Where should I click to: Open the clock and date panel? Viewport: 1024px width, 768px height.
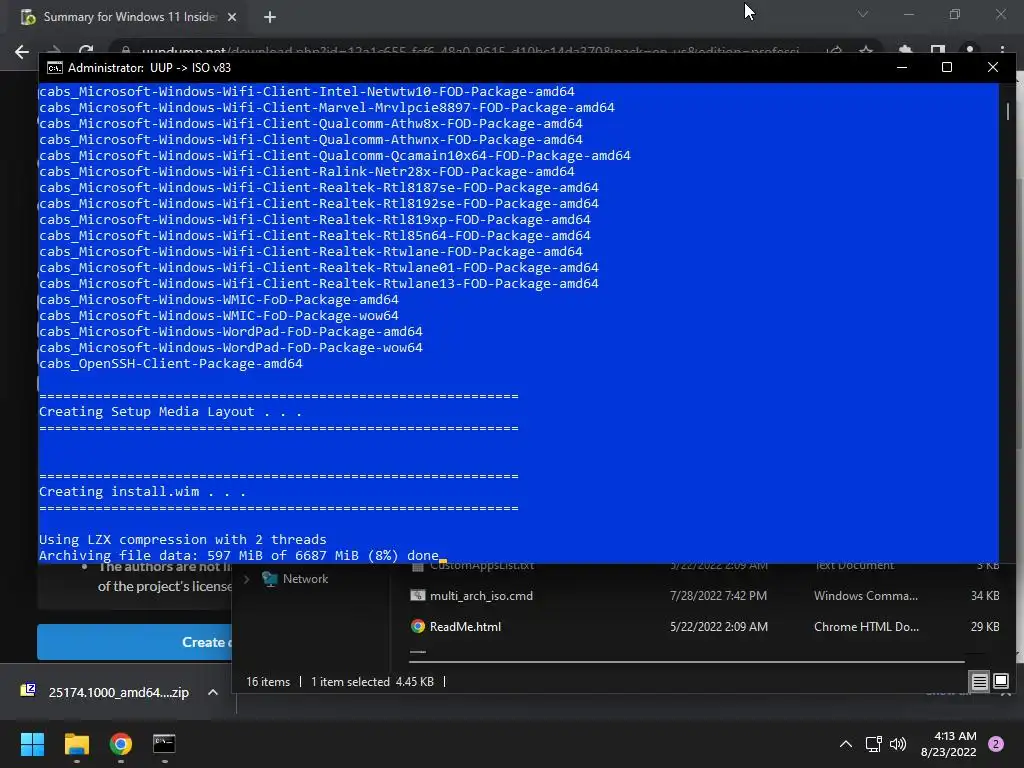coord(948,744)
